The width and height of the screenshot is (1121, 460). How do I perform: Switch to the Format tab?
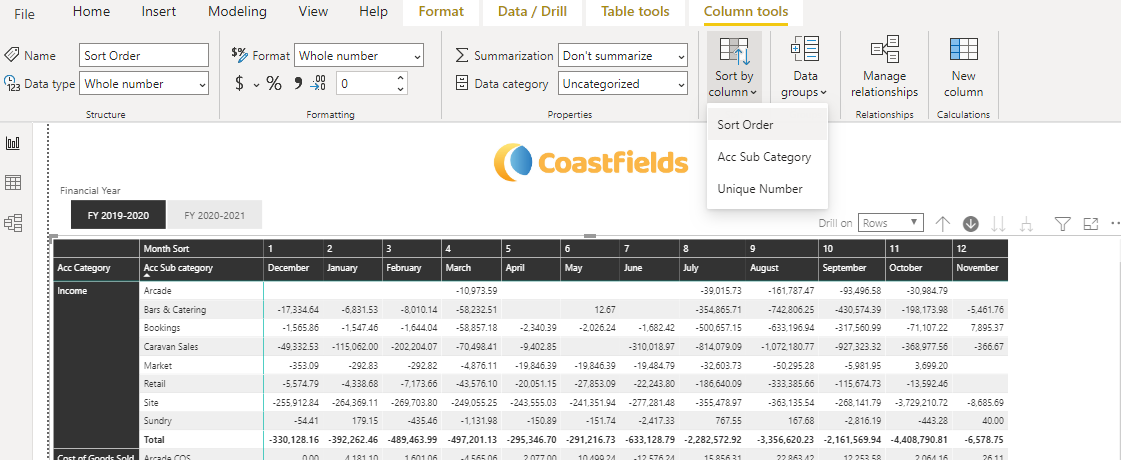pos(441,12)
